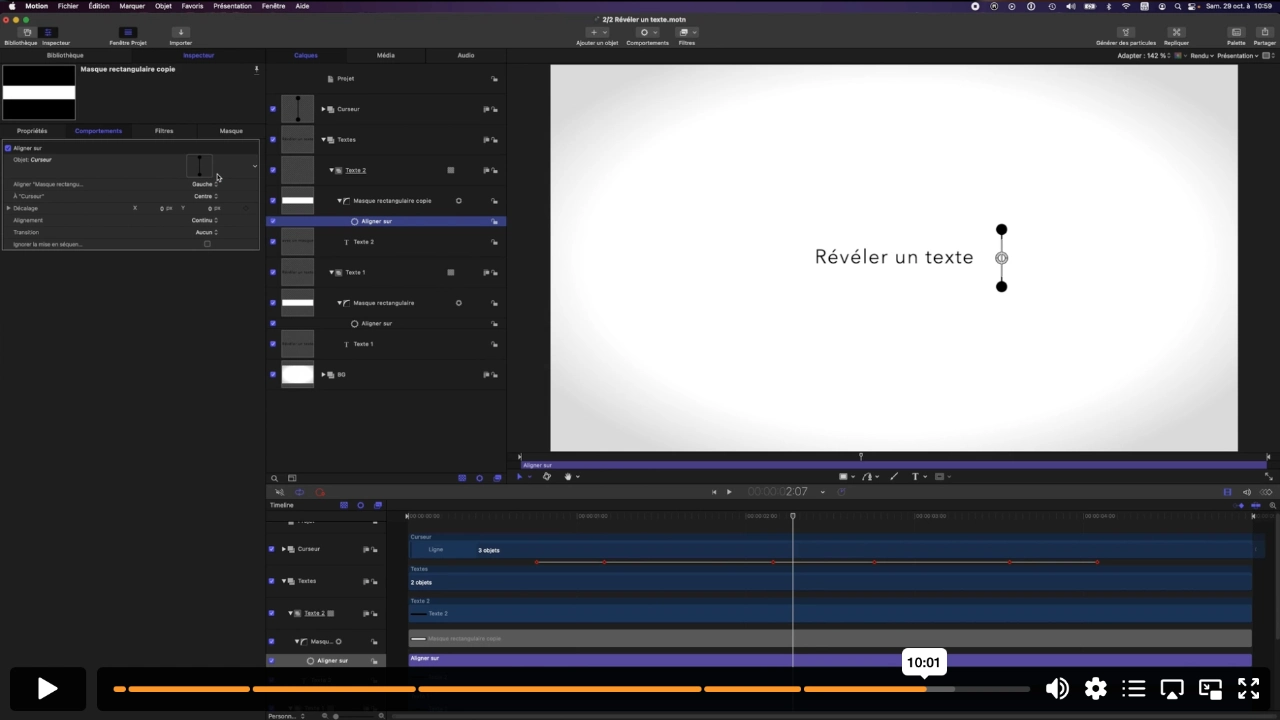Image resolution: width=1280 pixels, height=720 pixels.
Task: Click the AirPlay icon in video player
Action: pyautogui.click(x=1172, y=688)
